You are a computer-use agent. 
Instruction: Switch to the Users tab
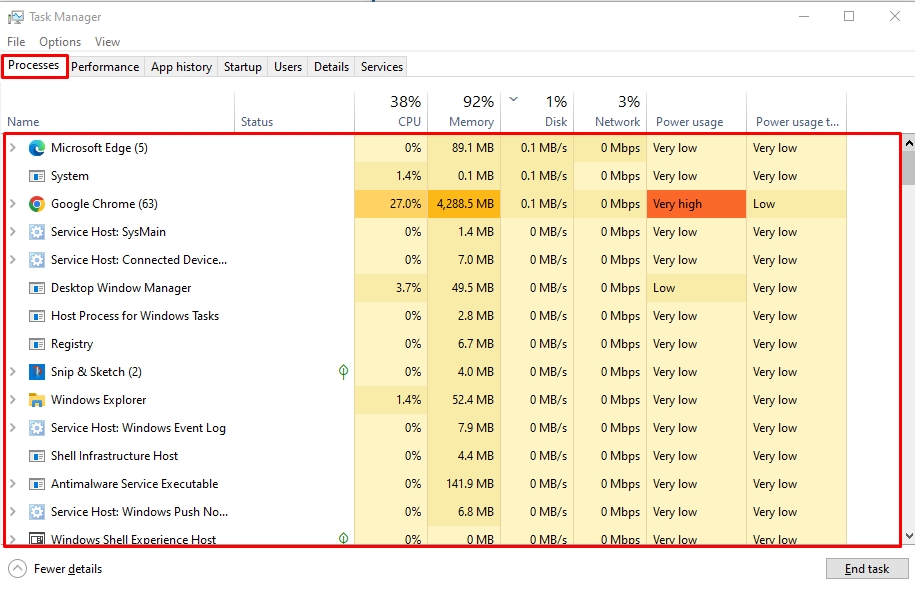point(288,67)
